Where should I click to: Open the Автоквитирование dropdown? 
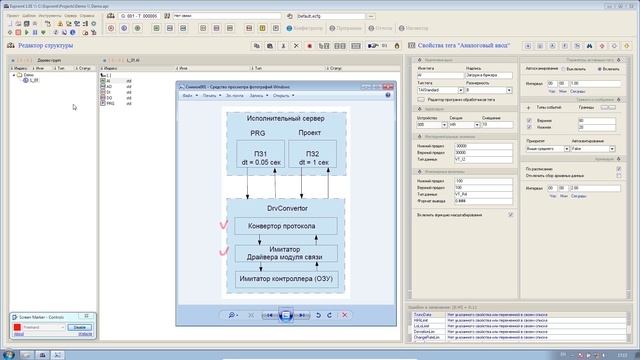pos(612,149)
